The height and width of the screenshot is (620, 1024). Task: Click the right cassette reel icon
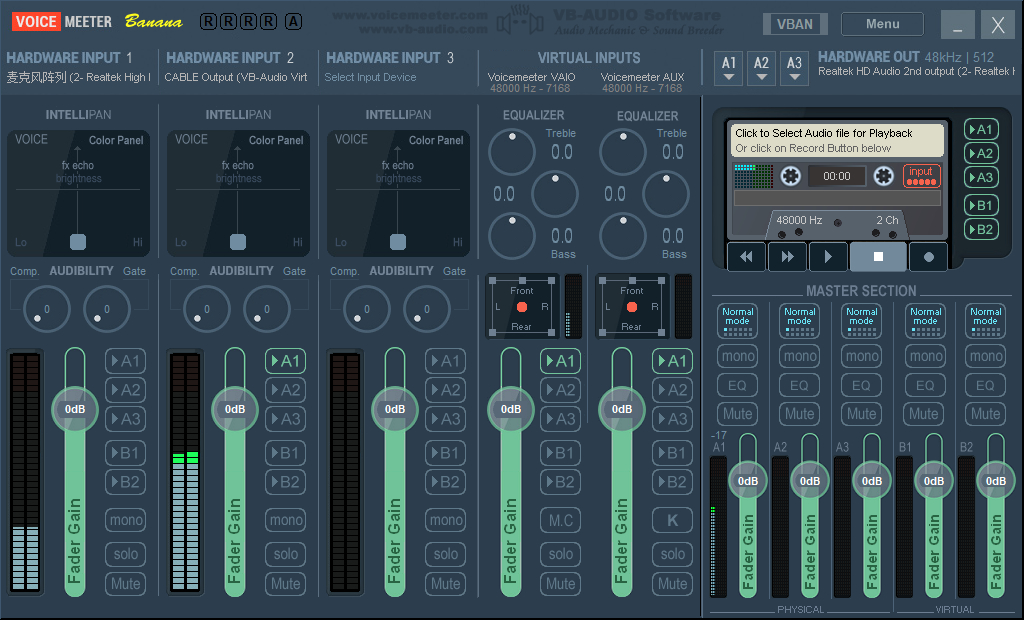(884, 176)
